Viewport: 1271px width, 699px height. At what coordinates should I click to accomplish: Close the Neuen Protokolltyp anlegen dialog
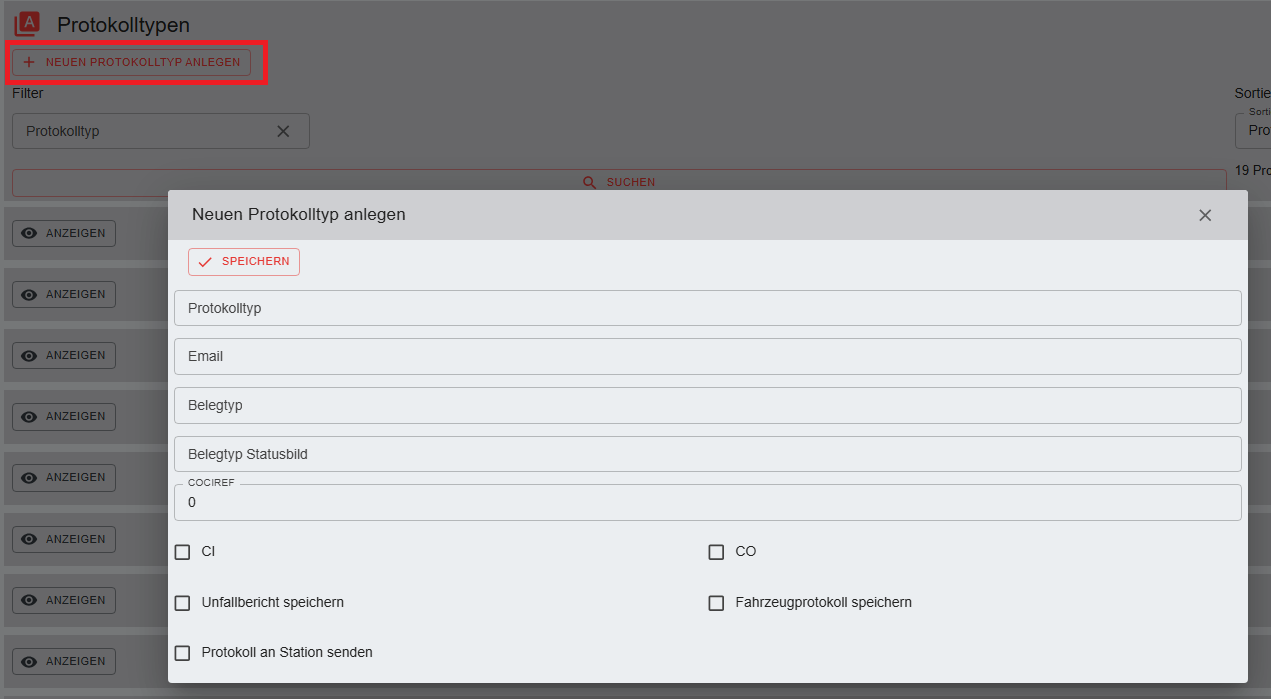pos(1204,215)
